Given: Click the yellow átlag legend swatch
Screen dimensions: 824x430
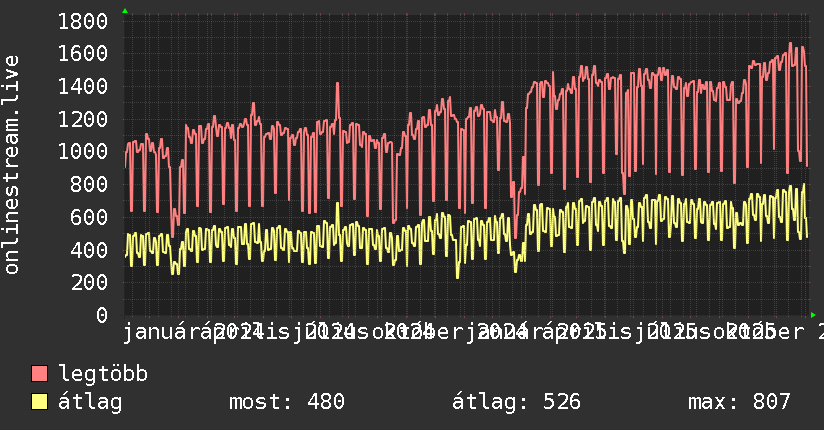Looking at the screenshot, I should click(x=39, y=402).
